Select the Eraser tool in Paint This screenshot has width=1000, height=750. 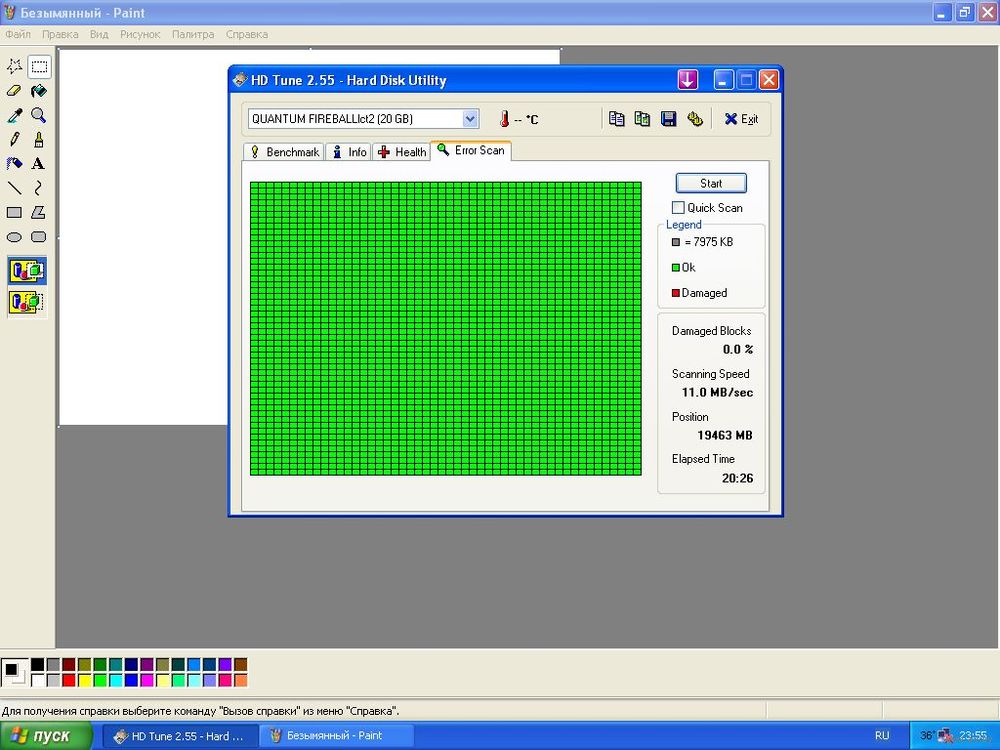(14, 91)
